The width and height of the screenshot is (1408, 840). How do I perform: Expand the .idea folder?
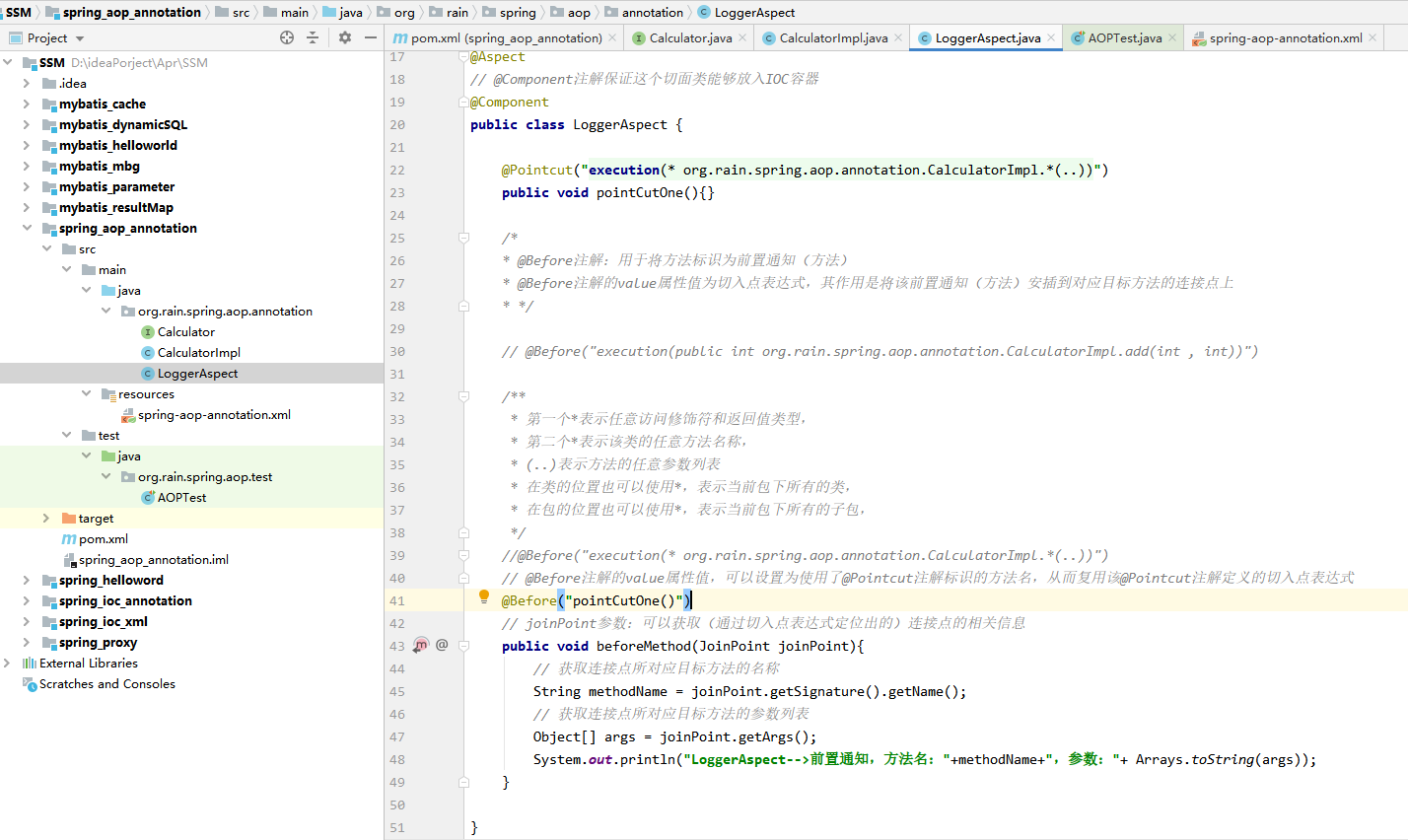point(27,83)
